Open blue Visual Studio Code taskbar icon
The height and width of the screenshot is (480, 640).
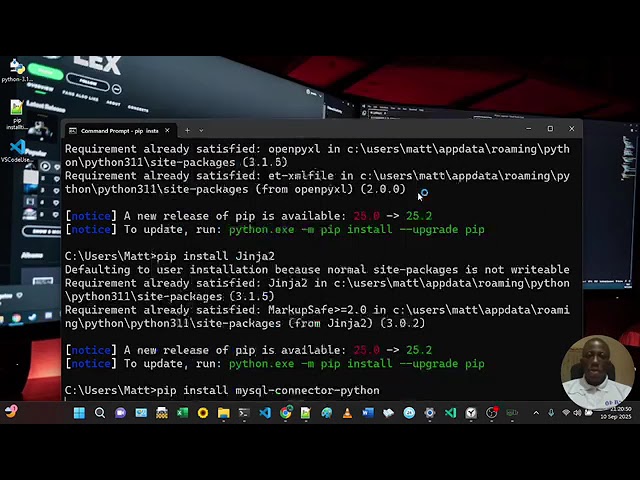pyautogui.click(x=265, y=413)
